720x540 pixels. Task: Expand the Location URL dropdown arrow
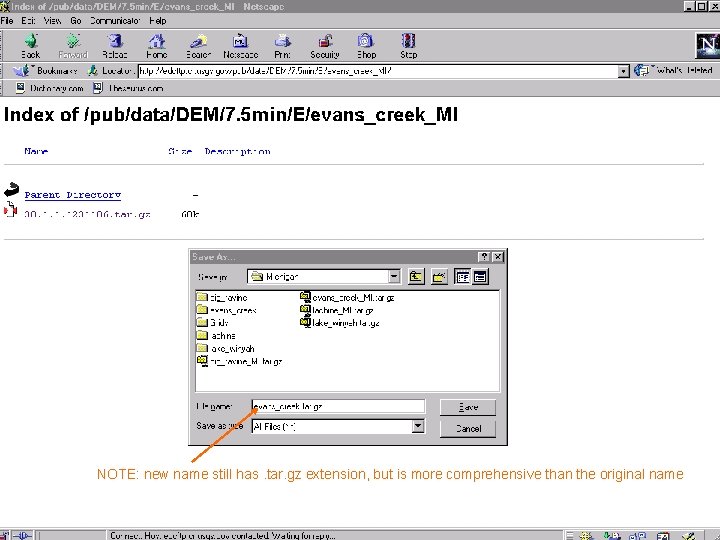(623, 71)
